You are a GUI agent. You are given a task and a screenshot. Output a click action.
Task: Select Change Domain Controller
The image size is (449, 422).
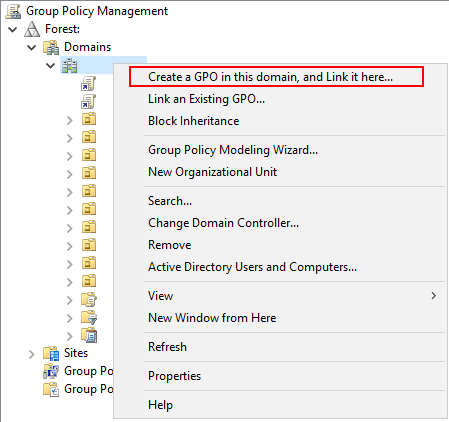pos(224,223)
